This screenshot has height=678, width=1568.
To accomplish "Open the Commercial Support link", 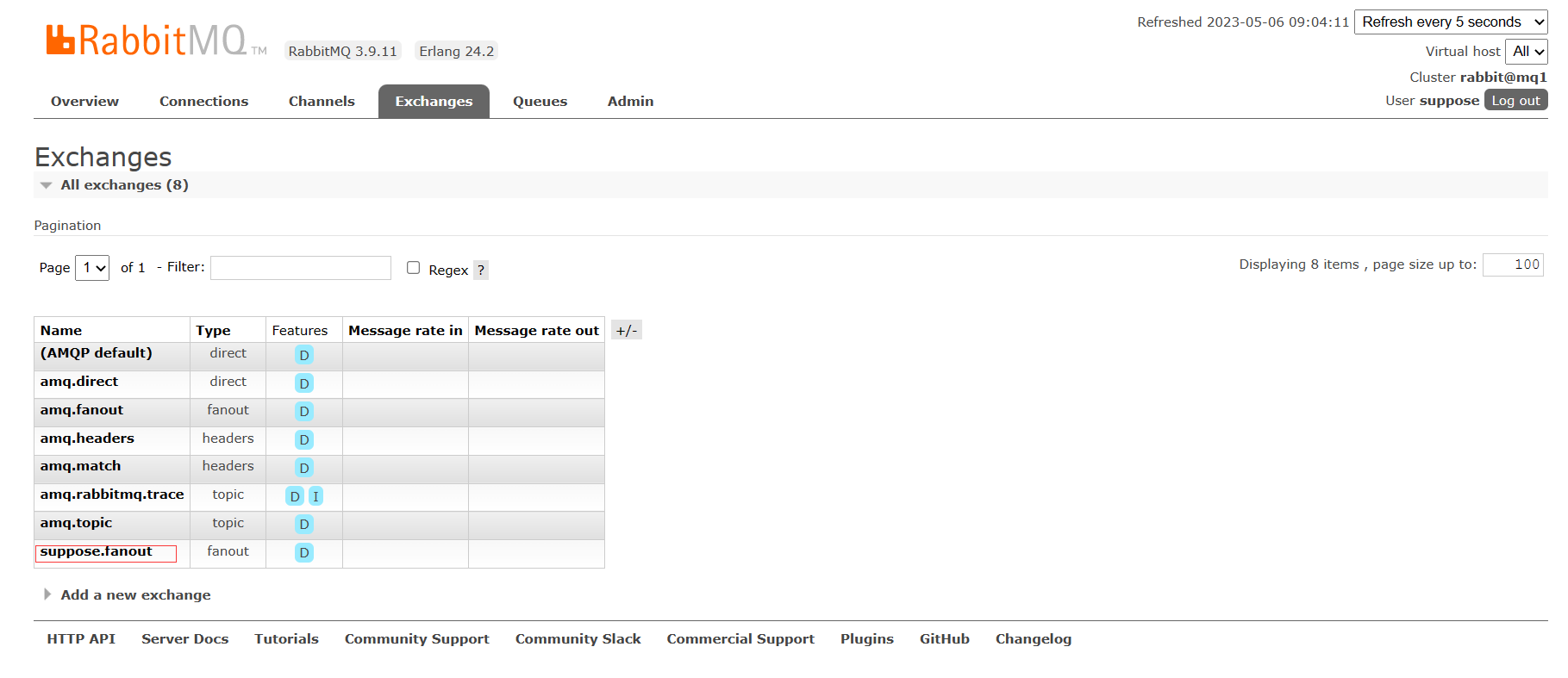I will tap(740, 639).
